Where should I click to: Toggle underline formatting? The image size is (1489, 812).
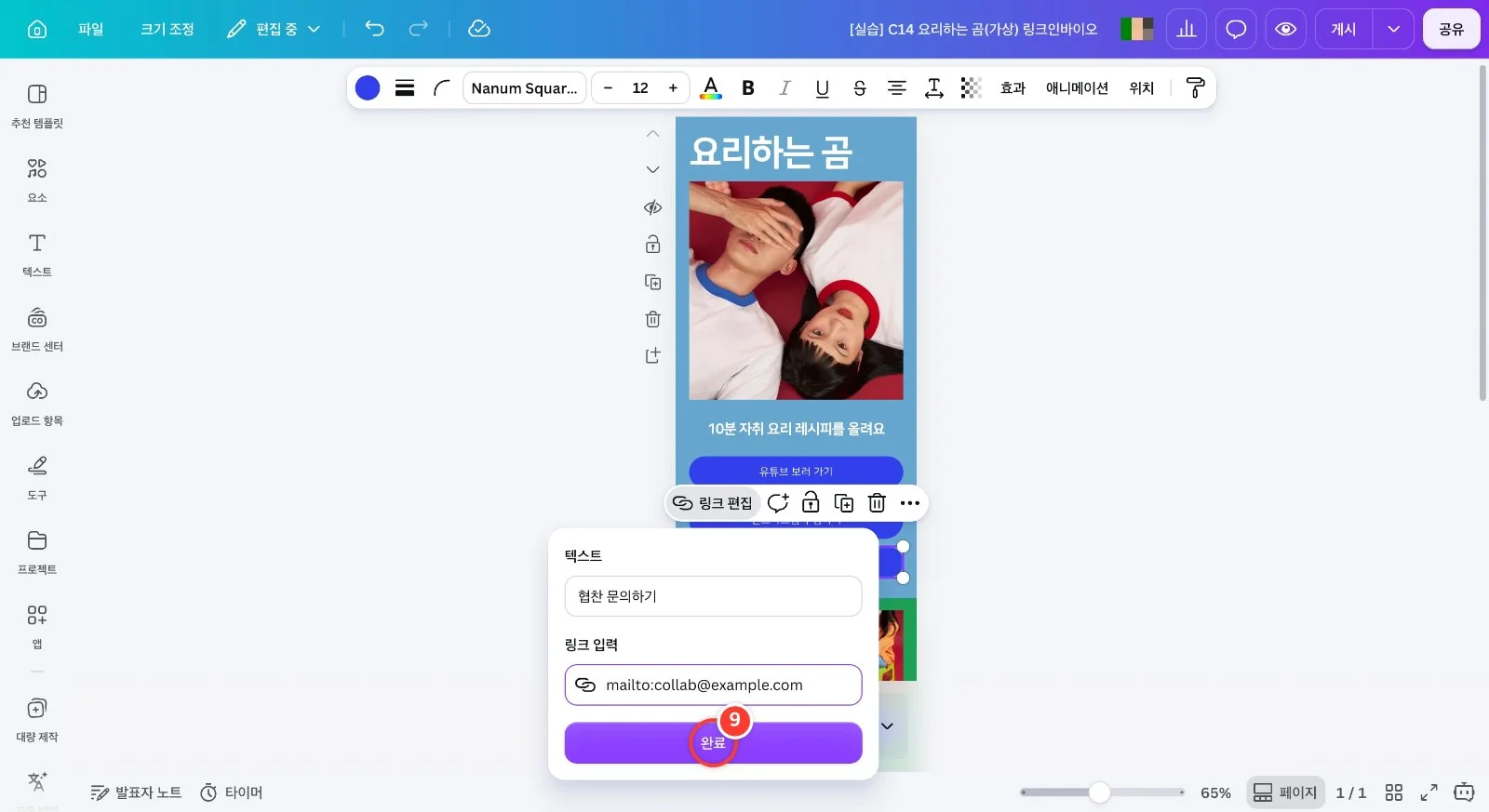pos(823,88)
